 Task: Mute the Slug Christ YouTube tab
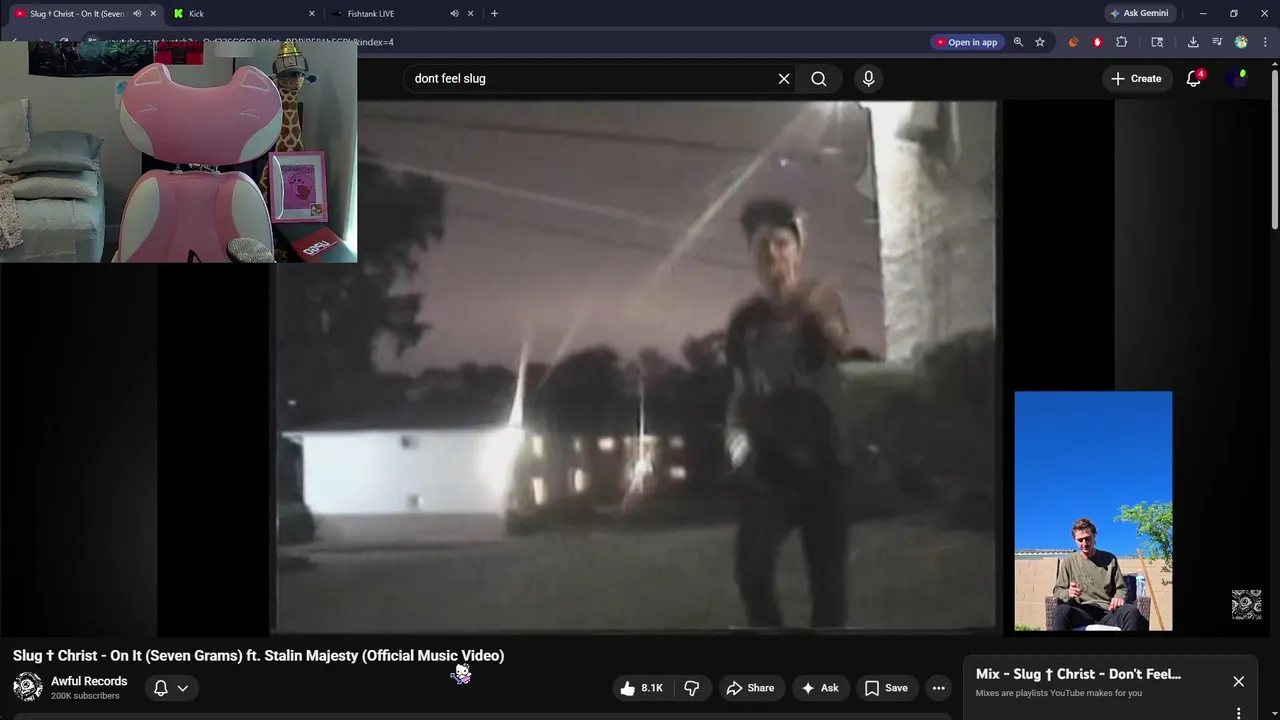click(x=137, y=14)
